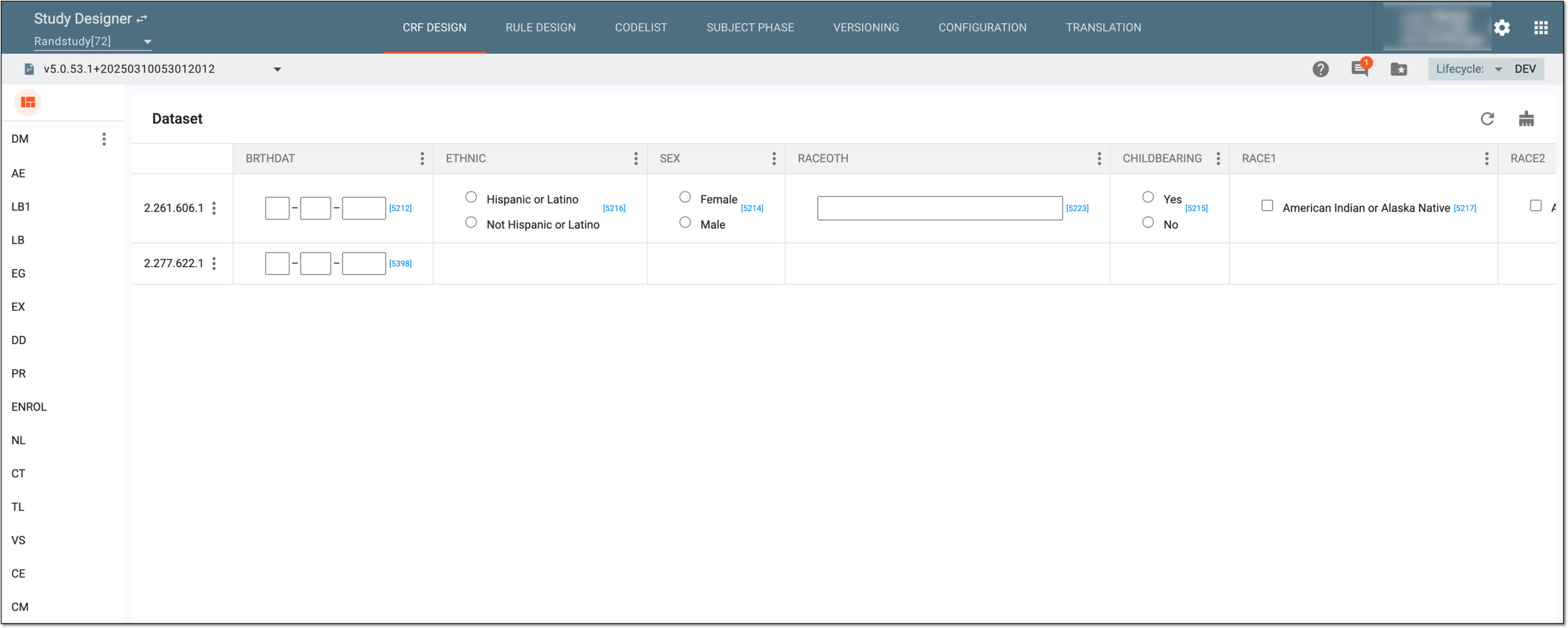Open RACEOTH column options menu
The image size is (1568, 628).
[x=1099, y=159]
